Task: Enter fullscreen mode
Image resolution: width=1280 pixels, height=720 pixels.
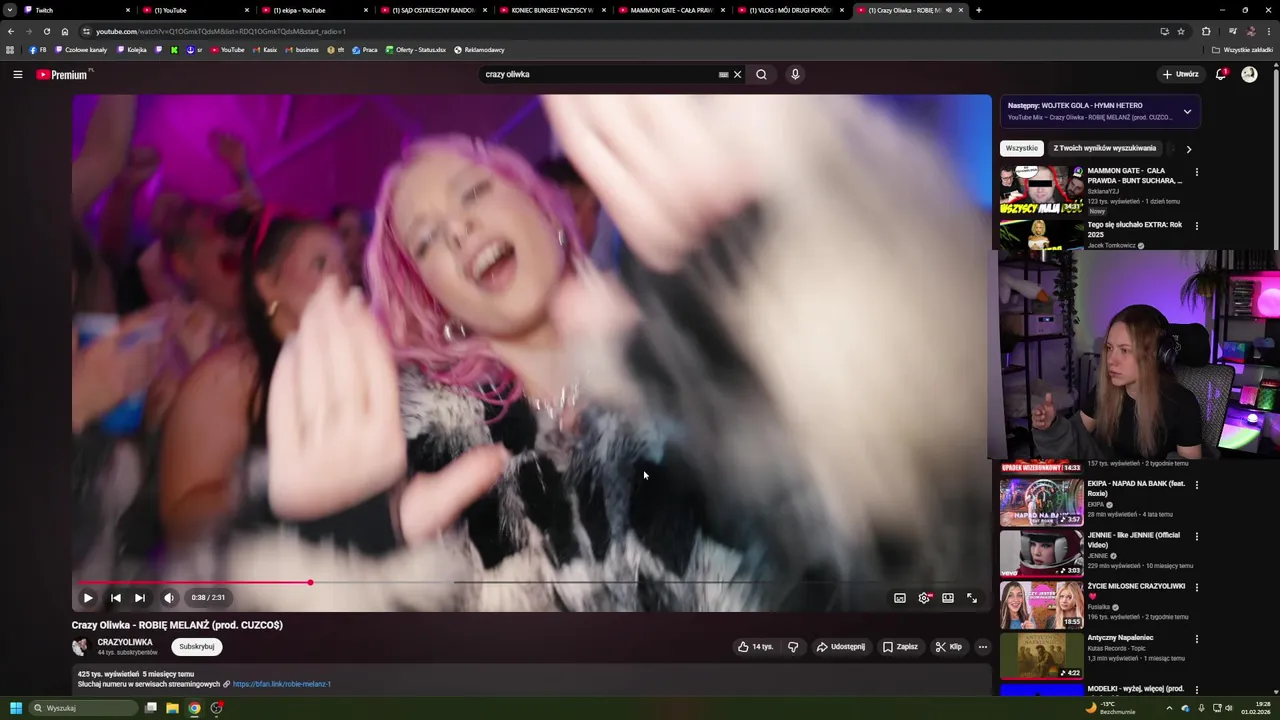Action: tap(972, 598)
